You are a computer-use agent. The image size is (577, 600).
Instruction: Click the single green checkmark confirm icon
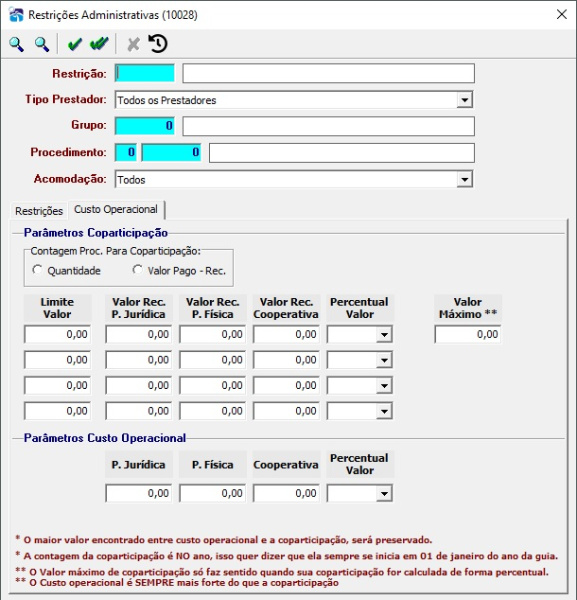pyautogui.click(x=74, y=44)
